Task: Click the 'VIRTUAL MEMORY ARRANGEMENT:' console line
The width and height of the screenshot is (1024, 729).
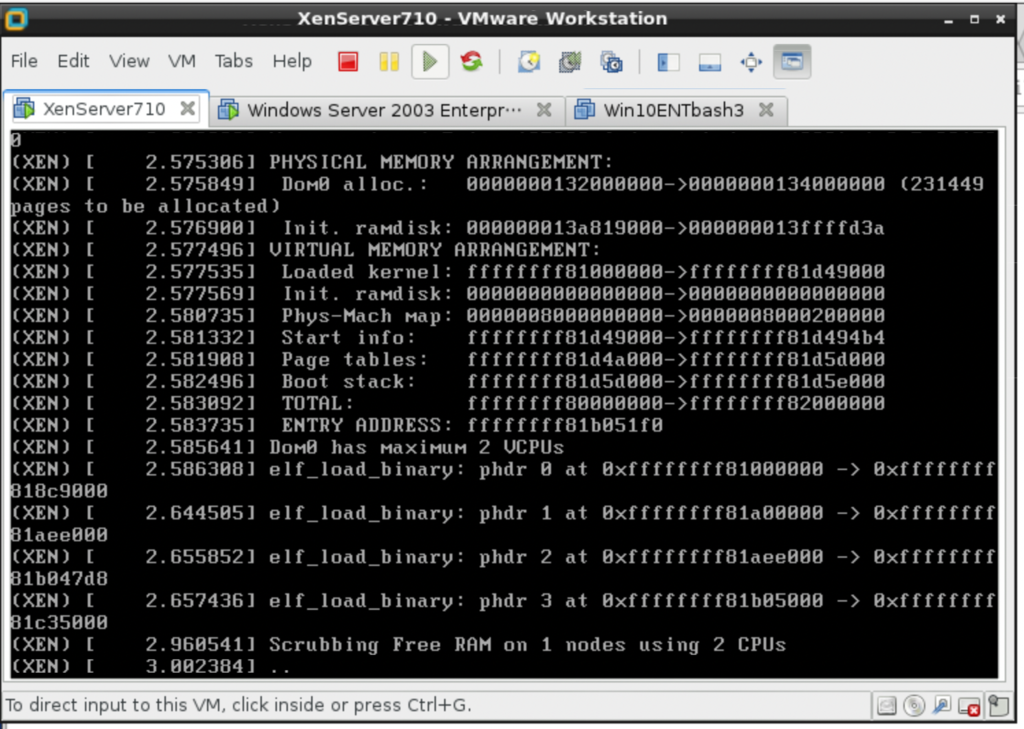Action: tap(305, 250)
